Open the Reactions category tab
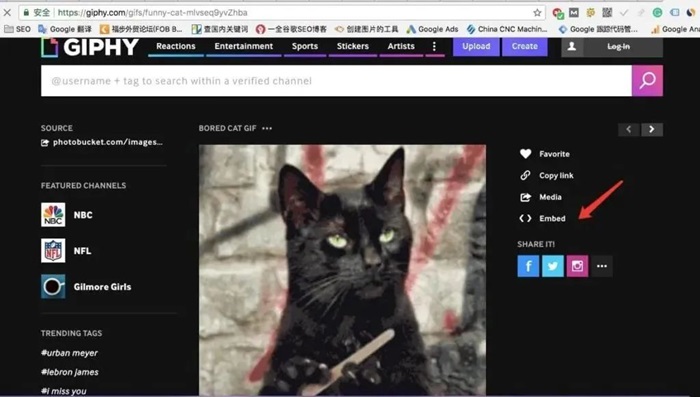Screen dimensions: 700x397 tap(176, 46)
